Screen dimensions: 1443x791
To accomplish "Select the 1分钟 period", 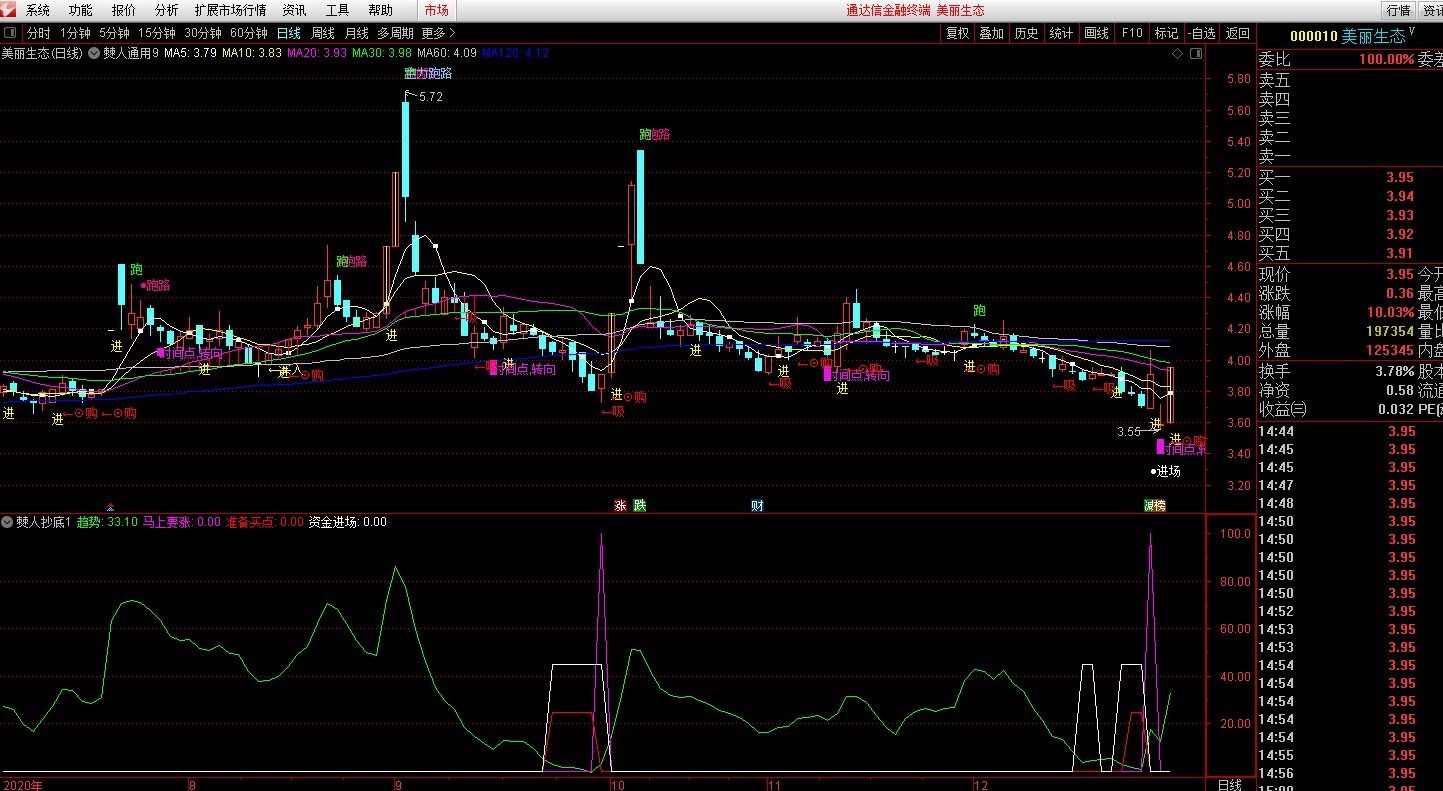I will [x=75, y=33].
